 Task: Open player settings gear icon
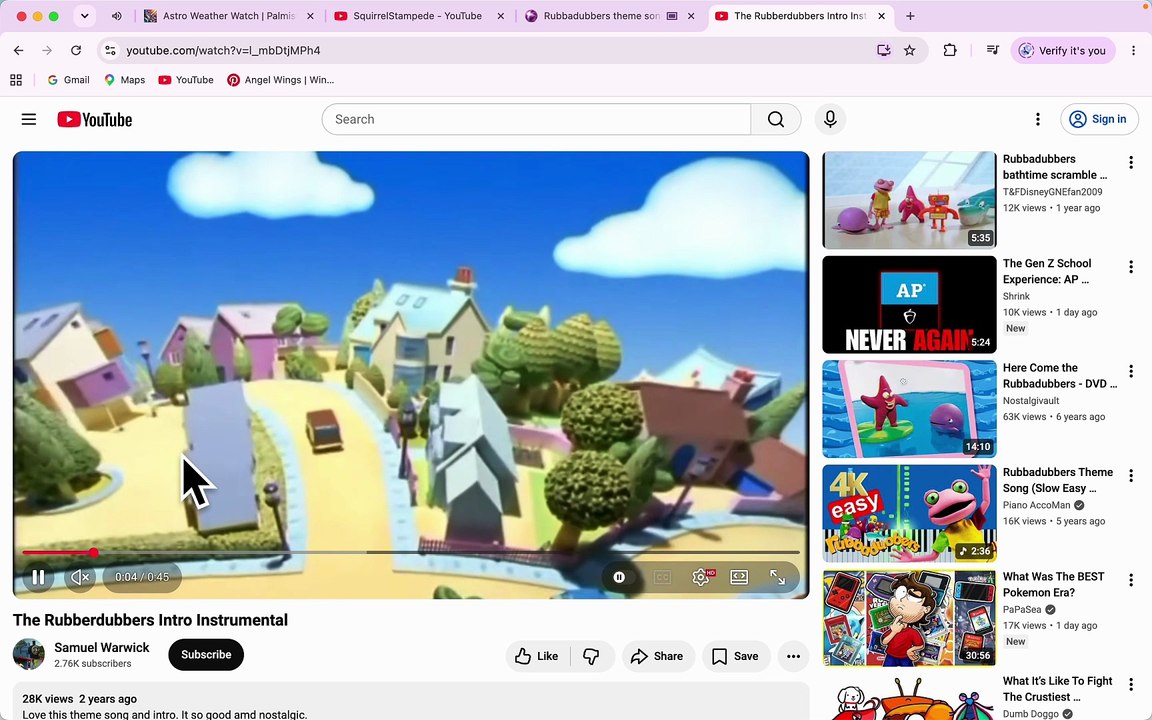pyautogui.click(x=702, y=577)
